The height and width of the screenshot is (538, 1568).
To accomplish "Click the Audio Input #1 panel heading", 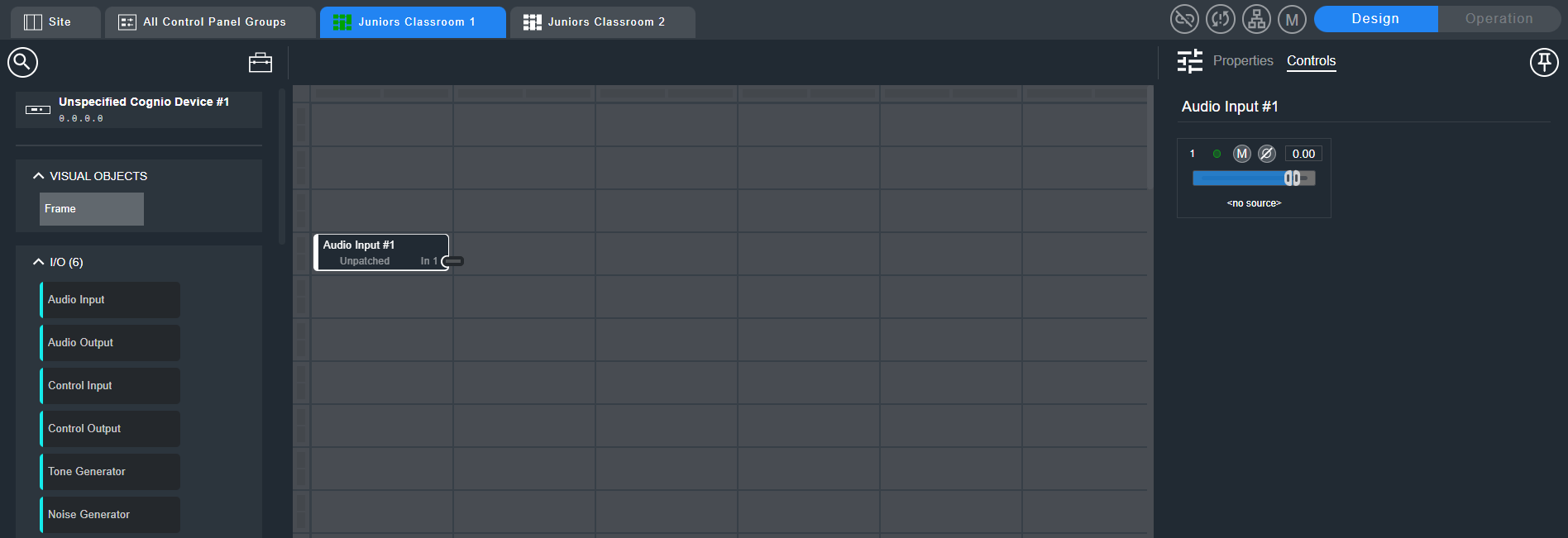I will pyautogui.click(x=1230, y=107).
